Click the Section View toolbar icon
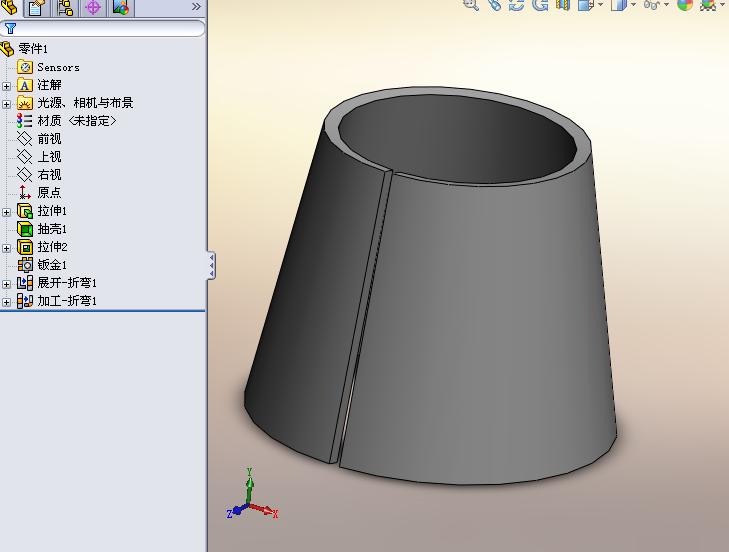This screenshot has width=729, height=552. [563, 4]
